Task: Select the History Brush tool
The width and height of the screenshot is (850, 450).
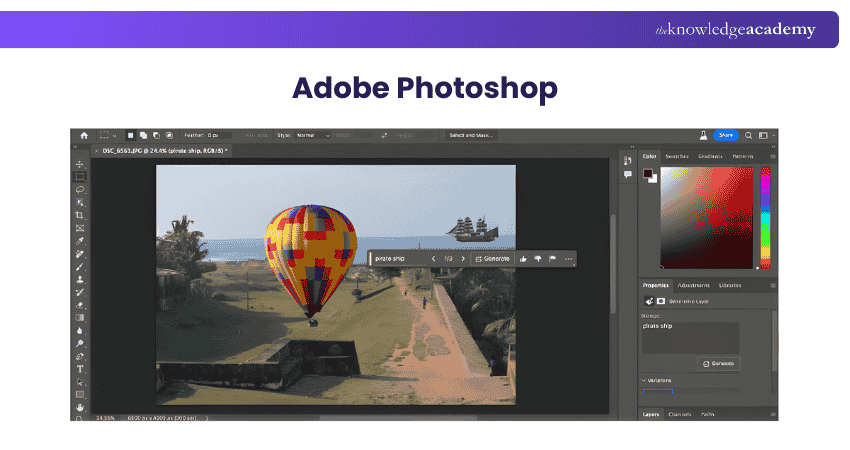Action: pyautogui.click(x=80, y=292)
